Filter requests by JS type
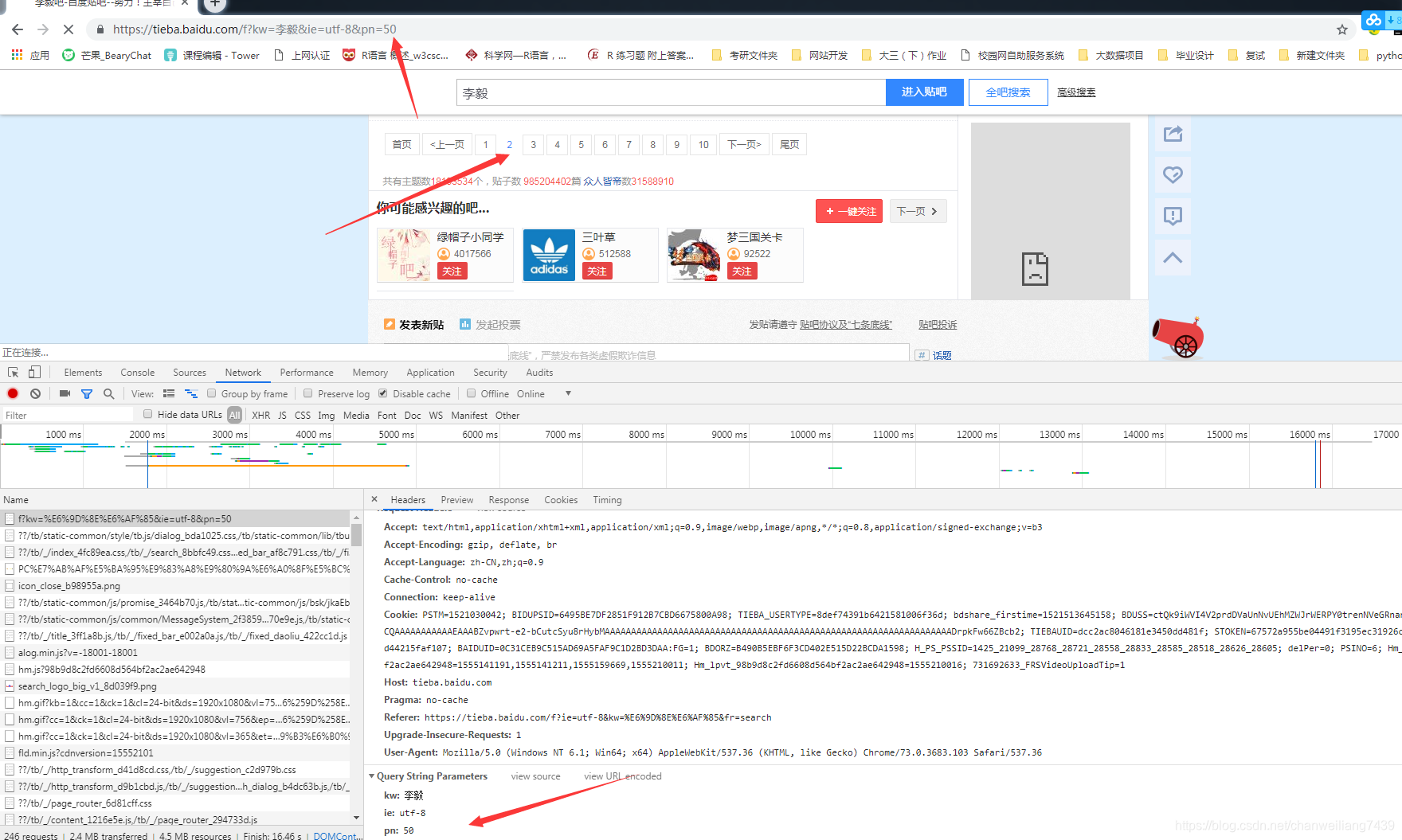The image size is (1402, 840). pos(282,415)
